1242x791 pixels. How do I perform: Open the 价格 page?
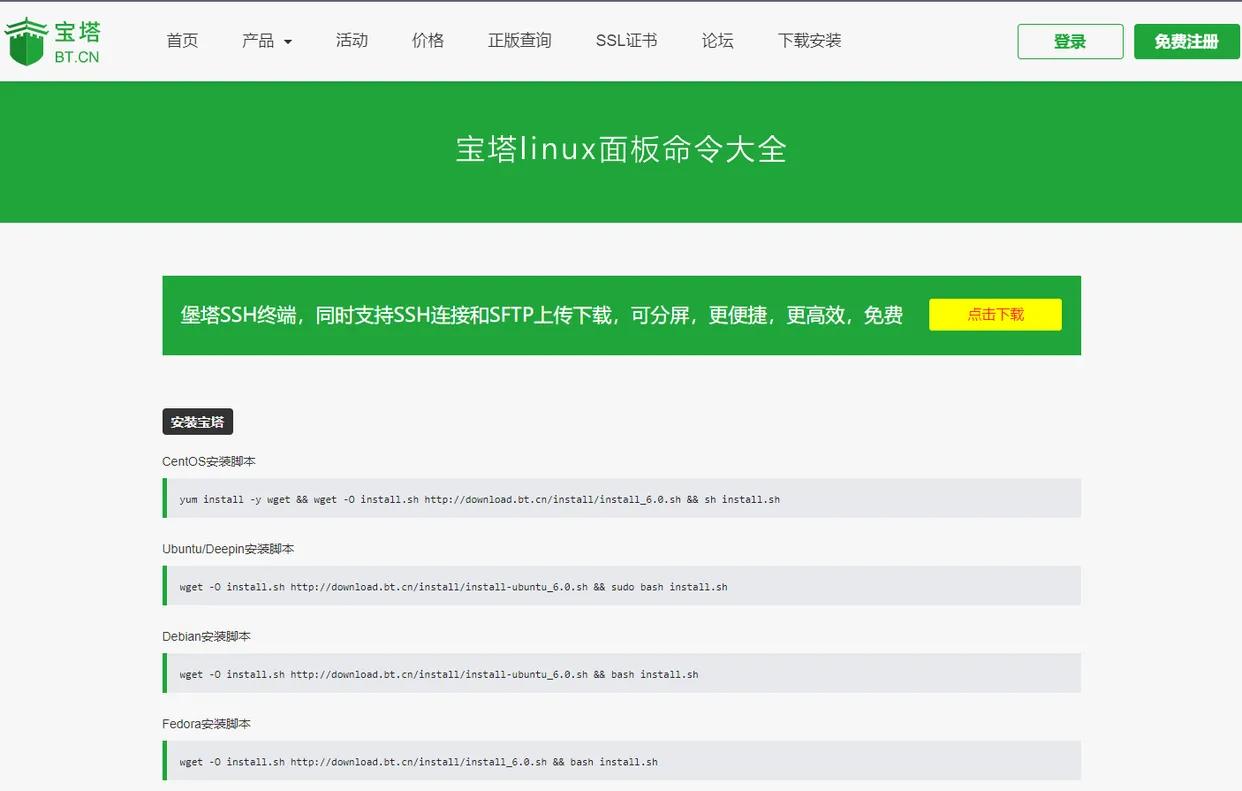click(428, 40)
